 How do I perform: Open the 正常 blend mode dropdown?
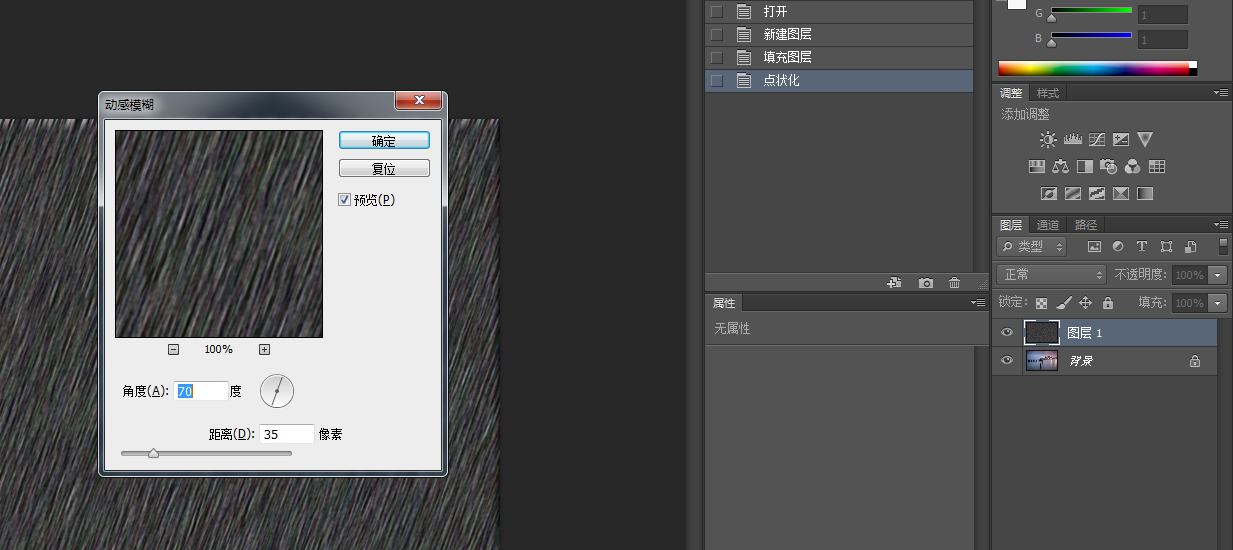(1051, 274)
